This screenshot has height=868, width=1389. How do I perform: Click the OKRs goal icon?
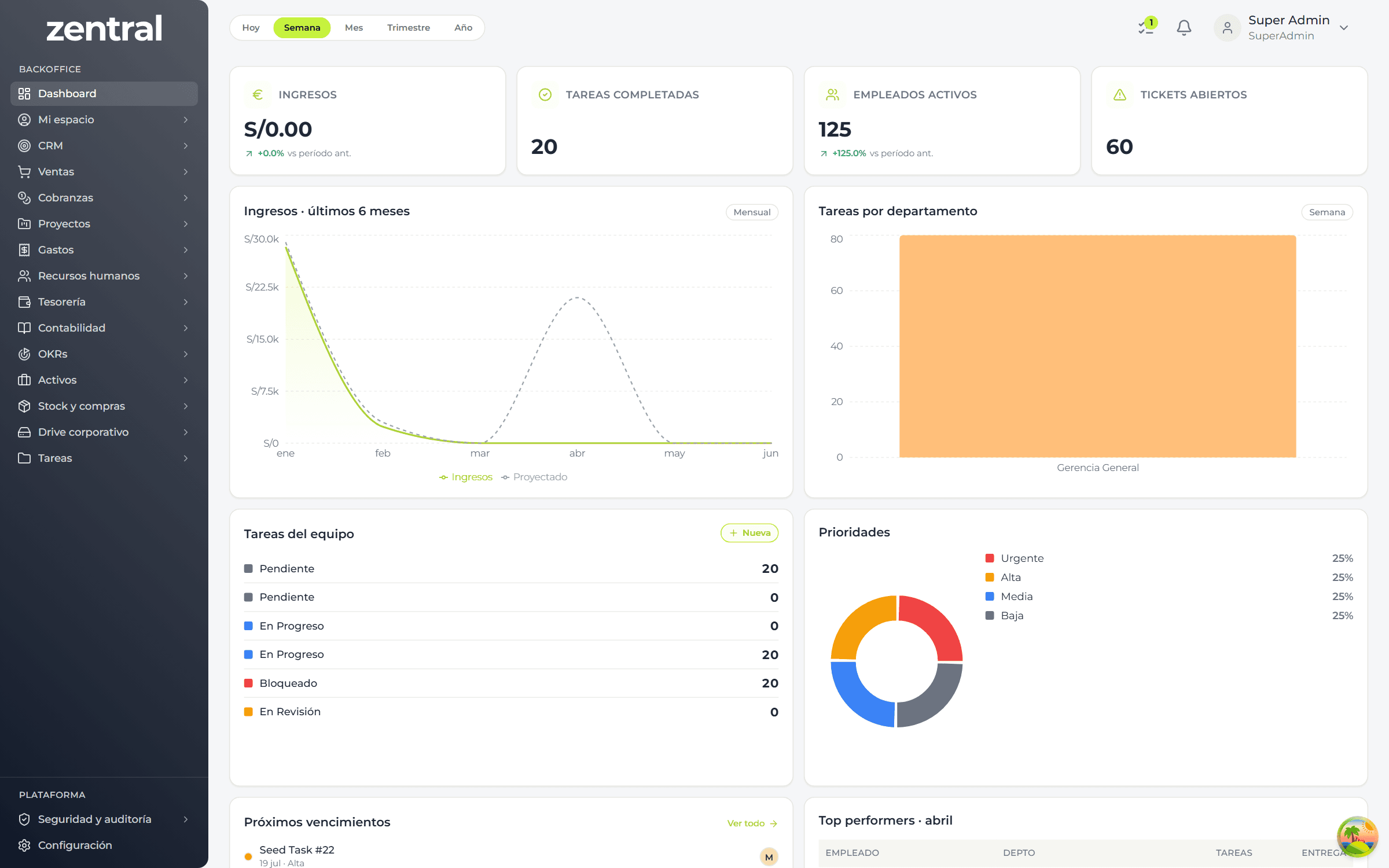pos(24,354)
